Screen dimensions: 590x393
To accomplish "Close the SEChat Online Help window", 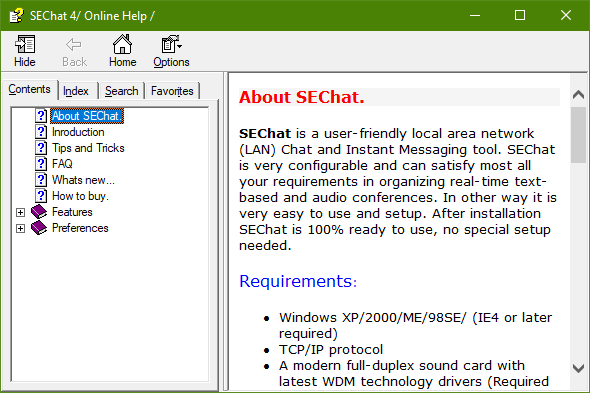I will pos(566,15).
